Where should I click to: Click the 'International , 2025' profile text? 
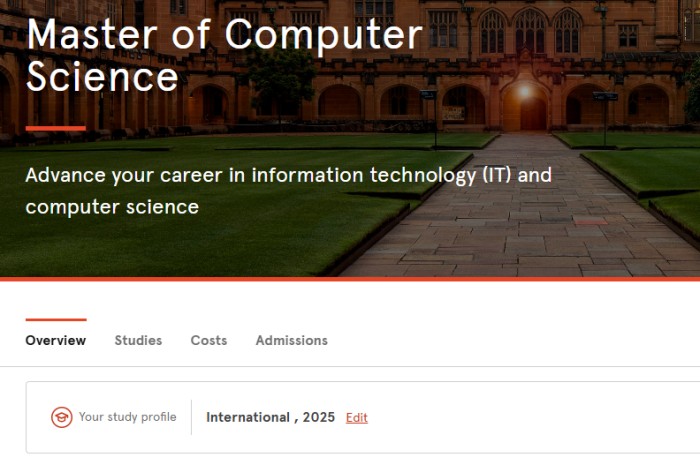tap(271, 417)
